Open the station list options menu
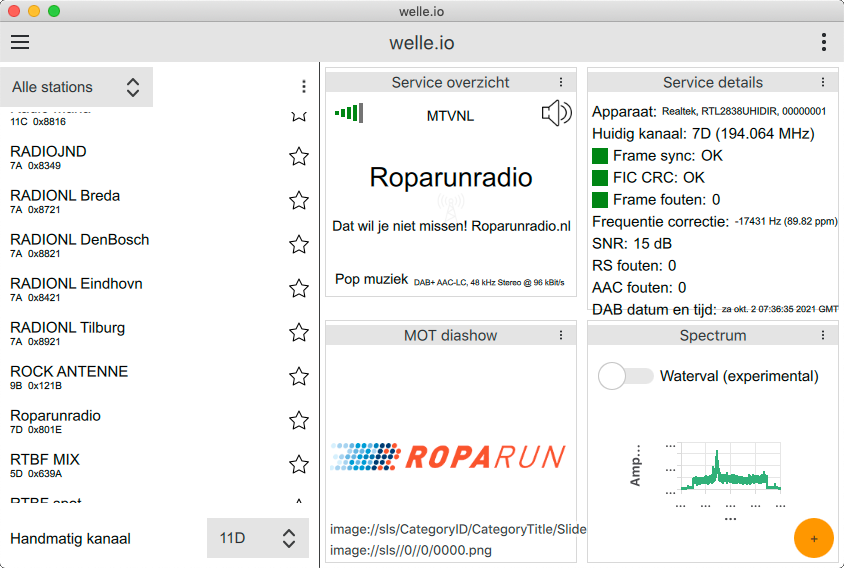 (x=304, y=87)
